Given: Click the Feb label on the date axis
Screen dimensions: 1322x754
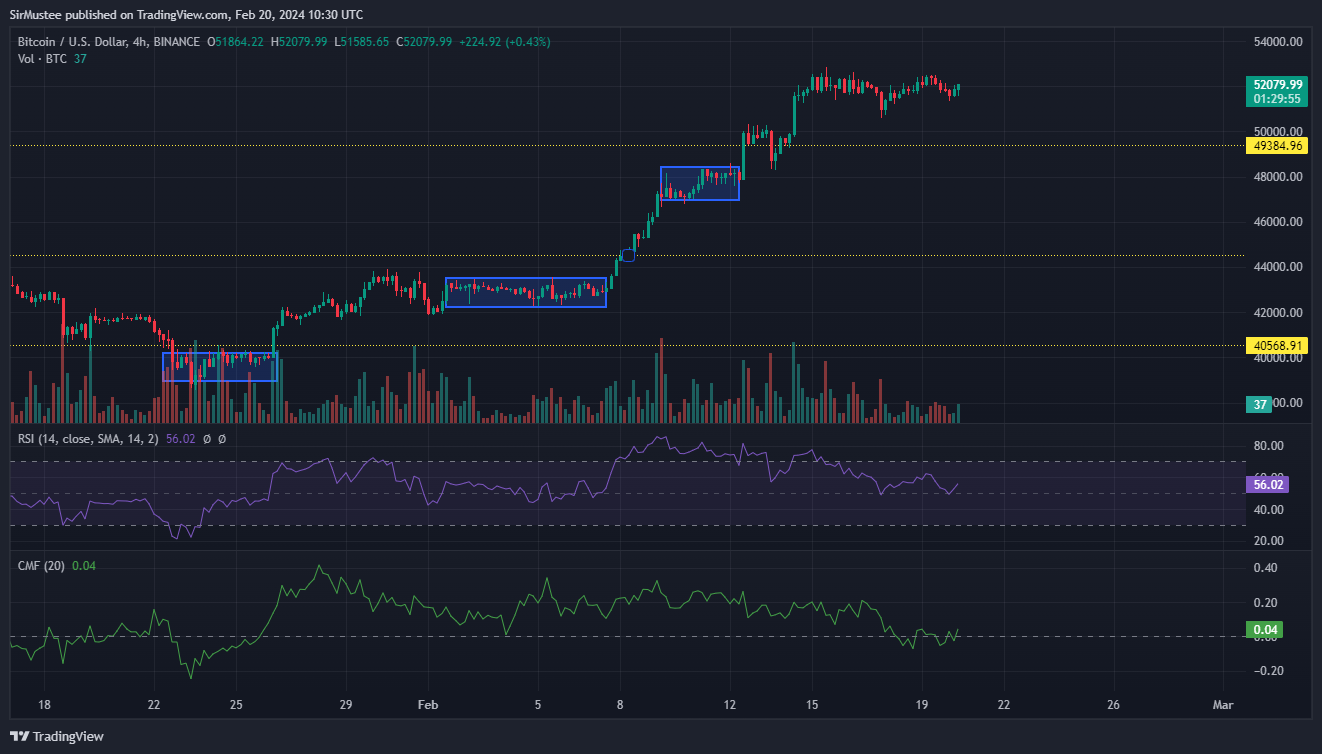Looking at the screenshot, I should pos(427,705).
